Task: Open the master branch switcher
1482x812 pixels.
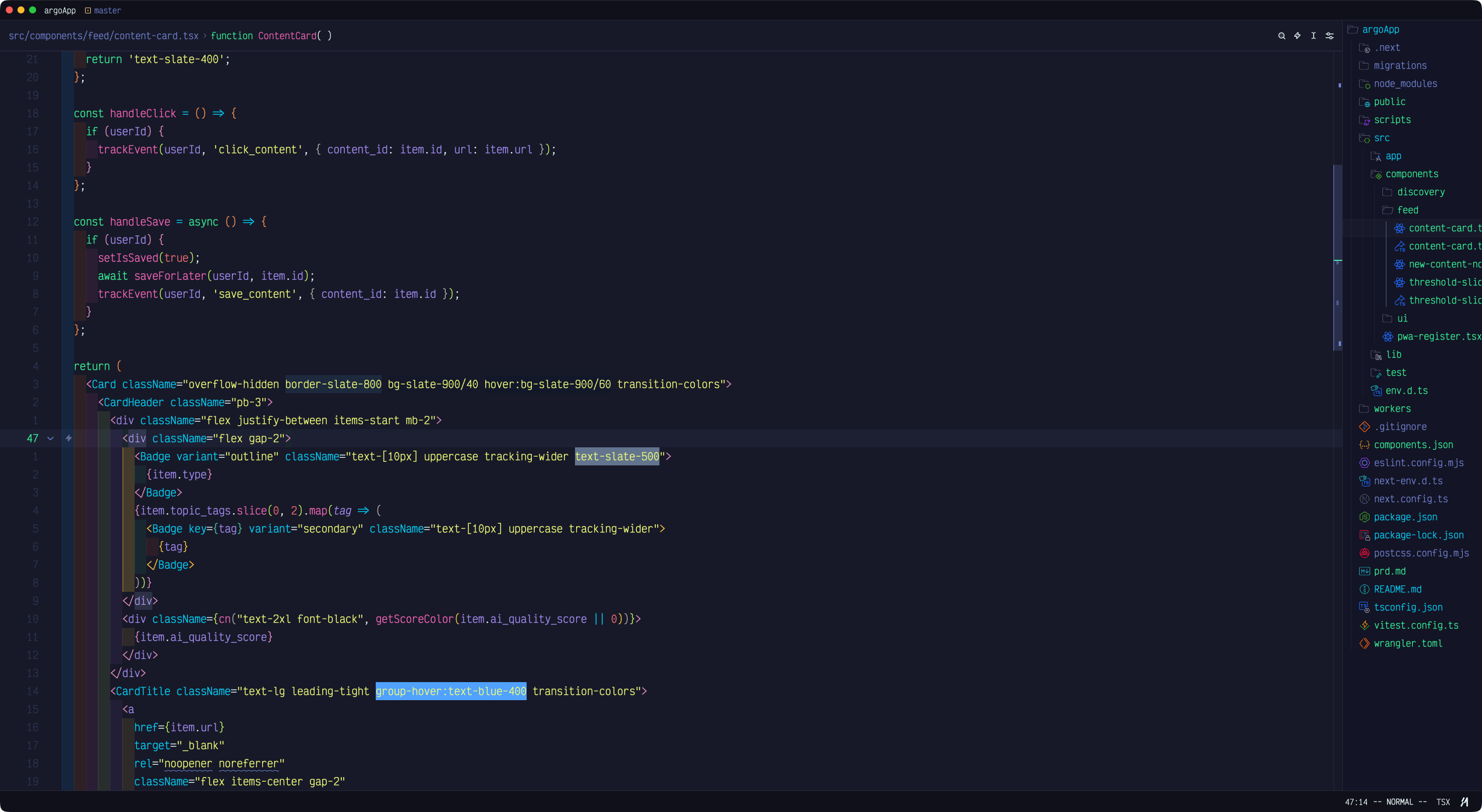Action: pyautogui.click(x=103, y=10)
